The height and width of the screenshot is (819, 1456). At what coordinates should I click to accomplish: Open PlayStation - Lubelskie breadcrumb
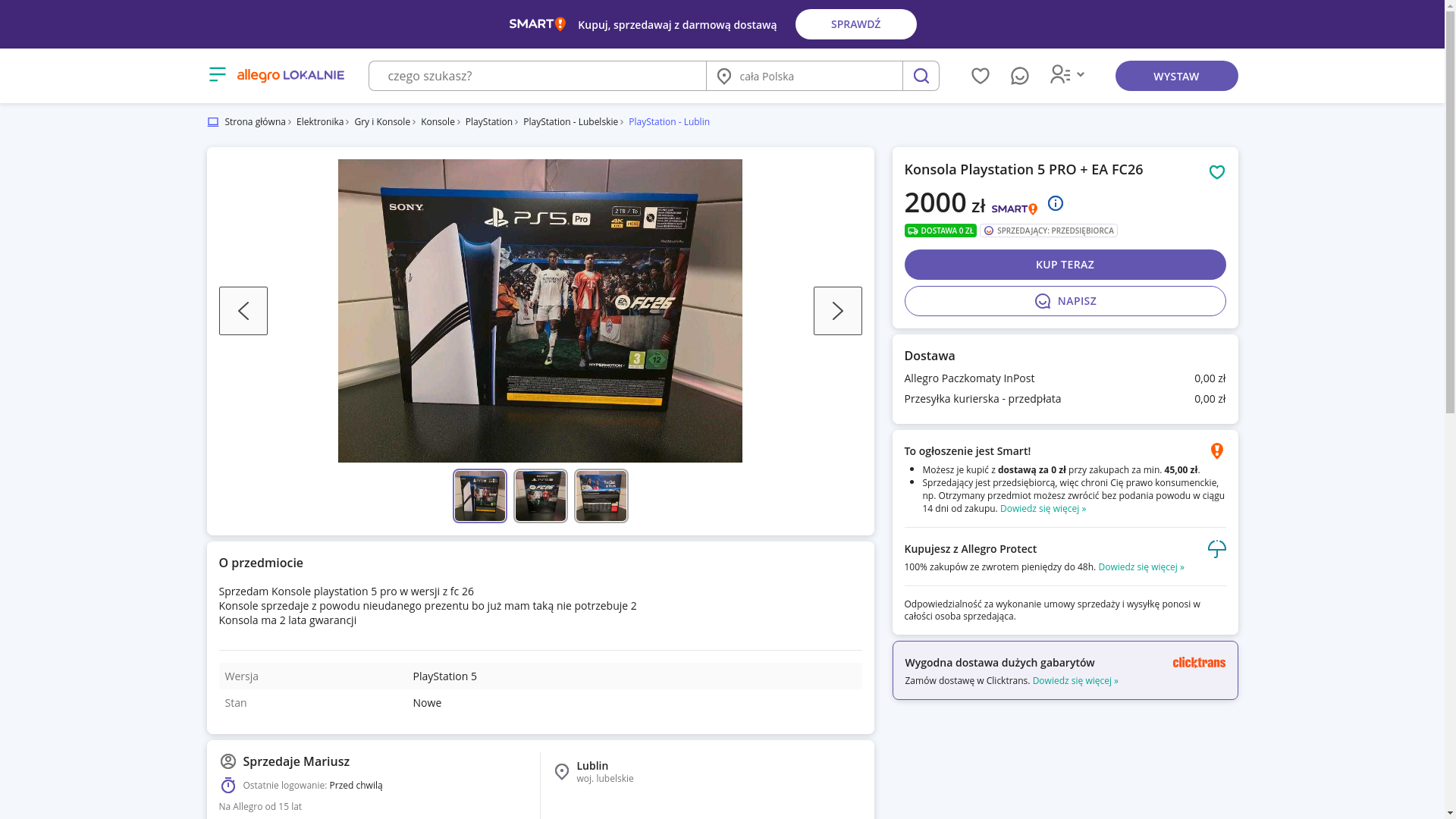570,122
